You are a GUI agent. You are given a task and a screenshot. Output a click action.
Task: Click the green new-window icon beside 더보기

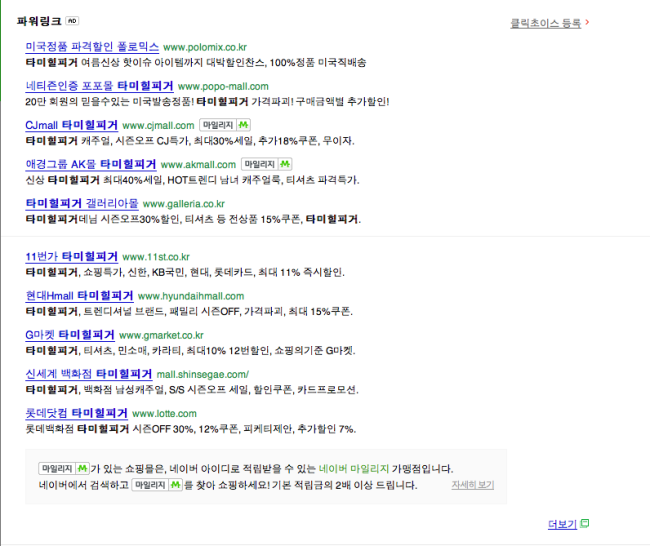(585, 523)
